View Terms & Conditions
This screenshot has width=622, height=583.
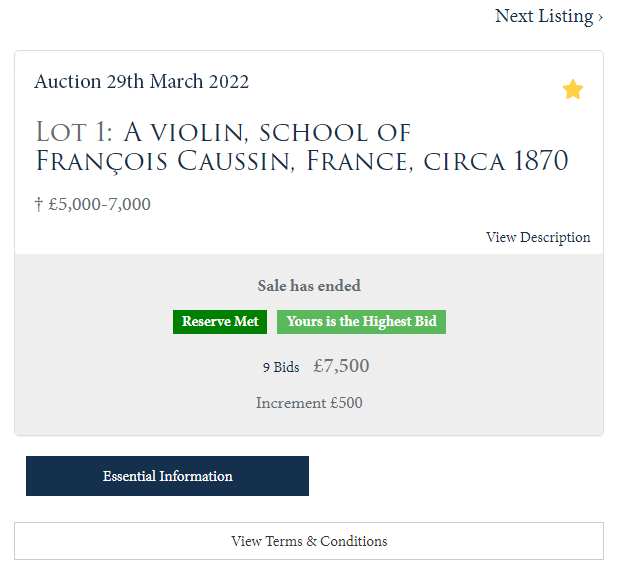point(309,541)
